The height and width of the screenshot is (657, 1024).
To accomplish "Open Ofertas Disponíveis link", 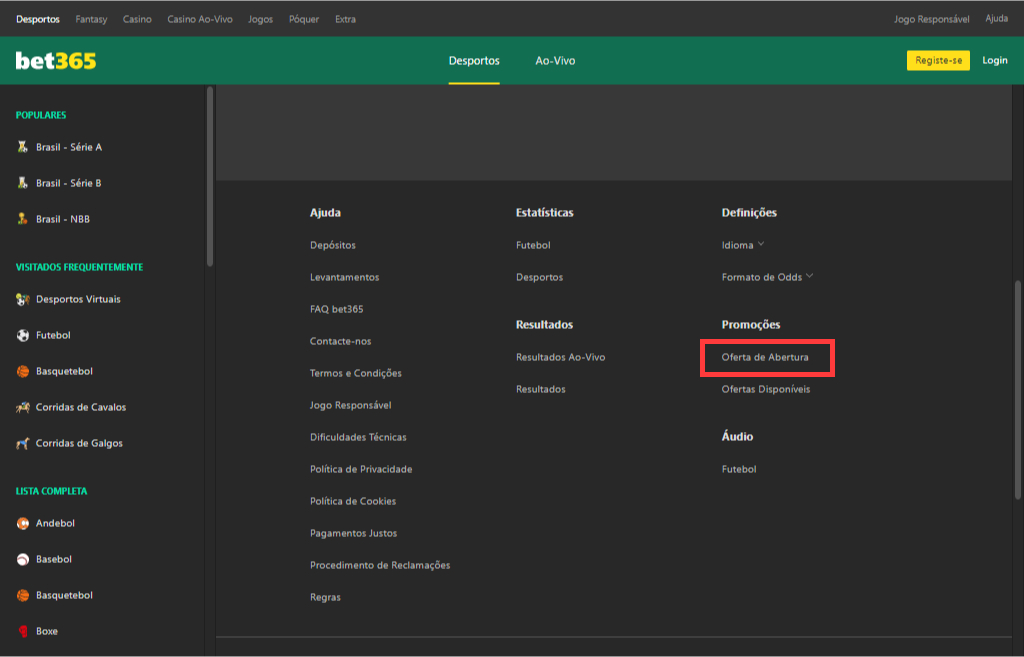I will coord(766,389).
